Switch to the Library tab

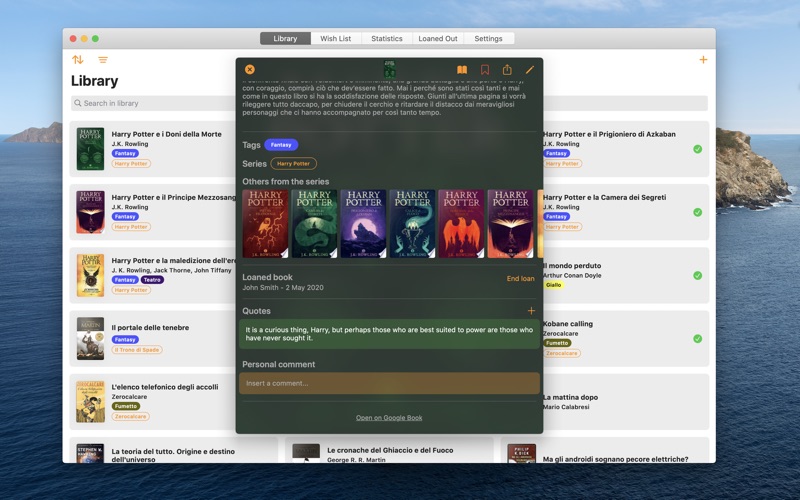click(x=285, y=38)
